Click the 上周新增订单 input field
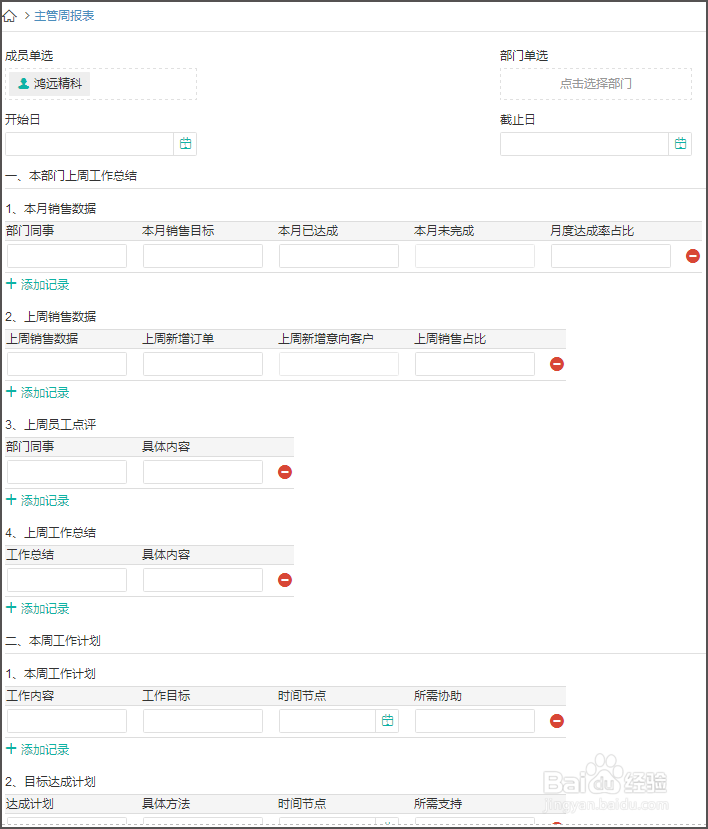Viewport: 708px width, 829px height. 203,364
